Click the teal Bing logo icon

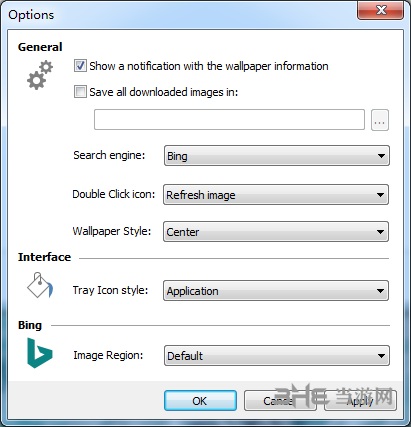coord(40,353)
